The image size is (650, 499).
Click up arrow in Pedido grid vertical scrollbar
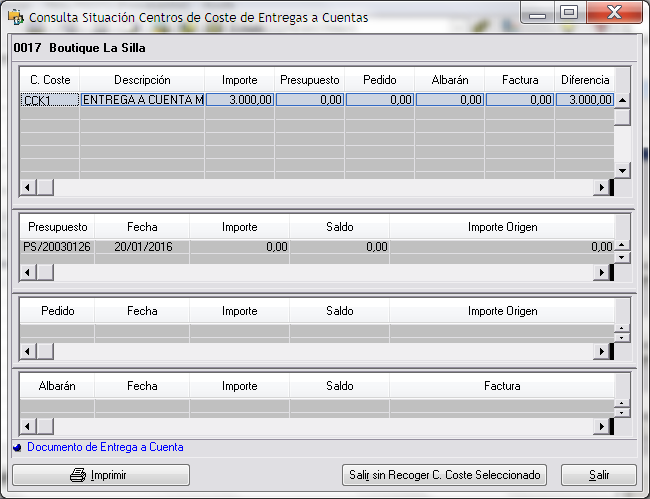622,328
